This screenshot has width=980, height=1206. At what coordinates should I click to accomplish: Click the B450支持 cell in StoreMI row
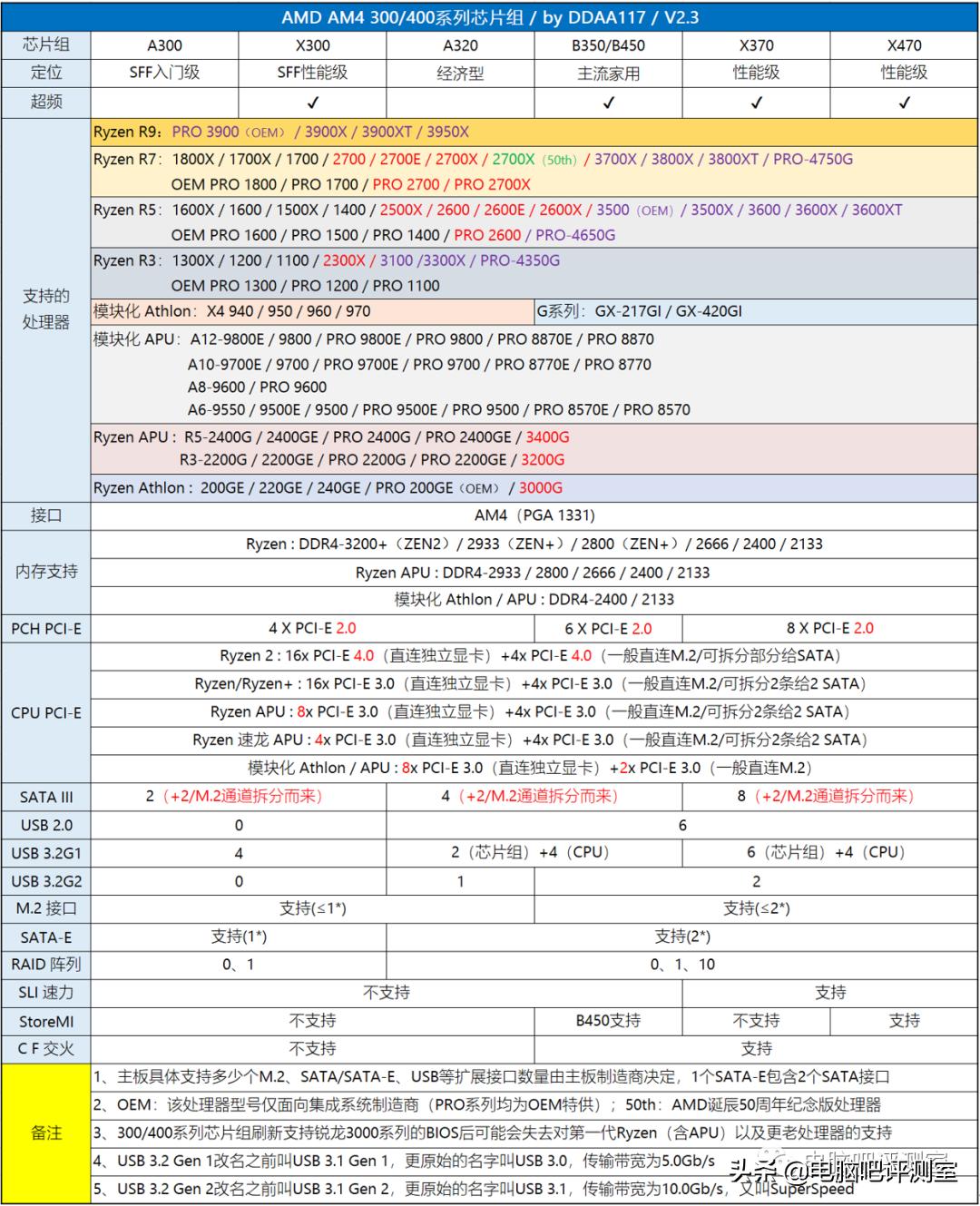coord(606,1021)
